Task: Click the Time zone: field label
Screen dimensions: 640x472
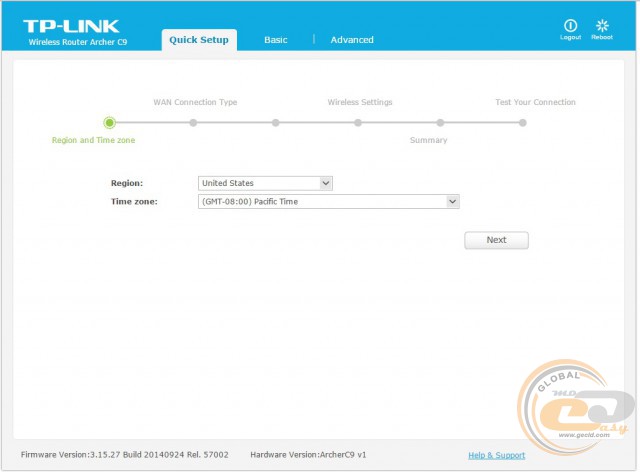Action: coord(134,202)
